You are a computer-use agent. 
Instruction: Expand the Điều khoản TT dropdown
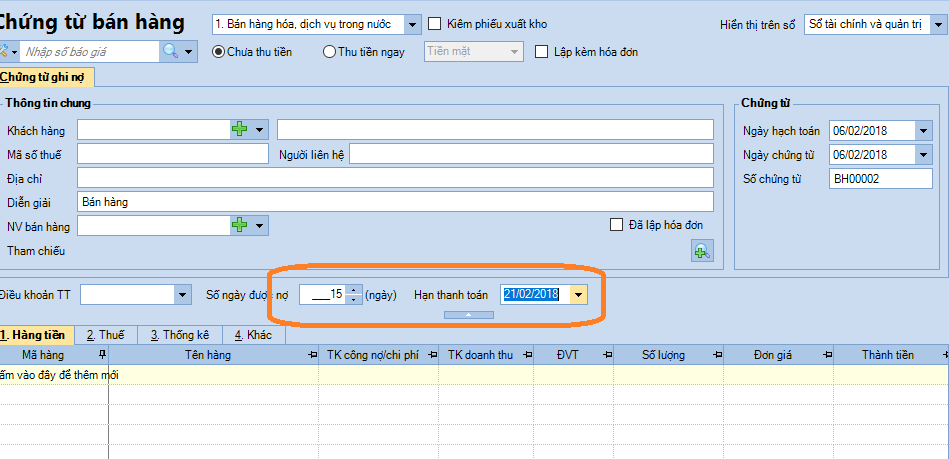pos(182,294)
